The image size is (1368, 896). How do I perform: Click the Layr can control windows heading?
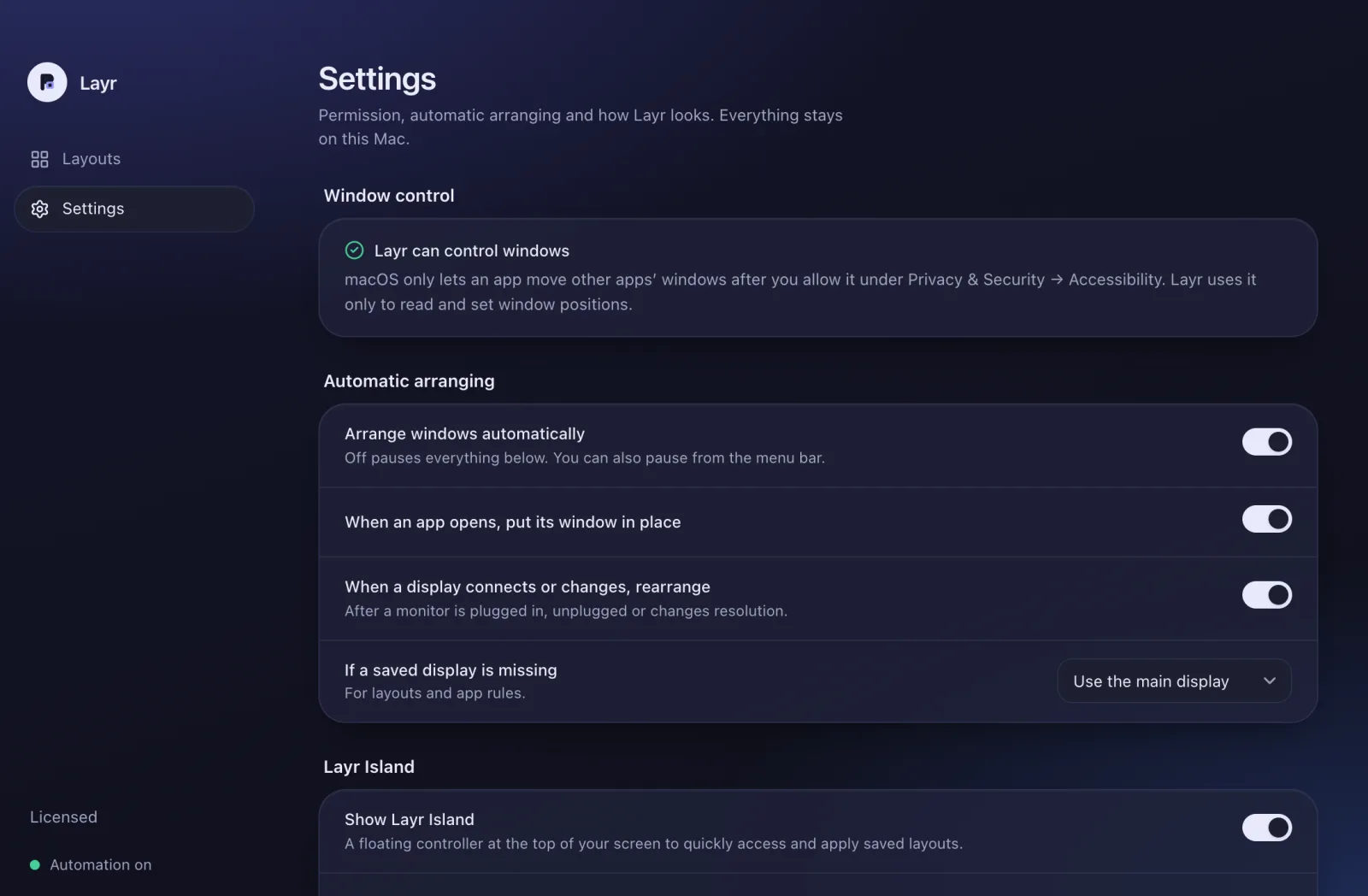(471, 251)
